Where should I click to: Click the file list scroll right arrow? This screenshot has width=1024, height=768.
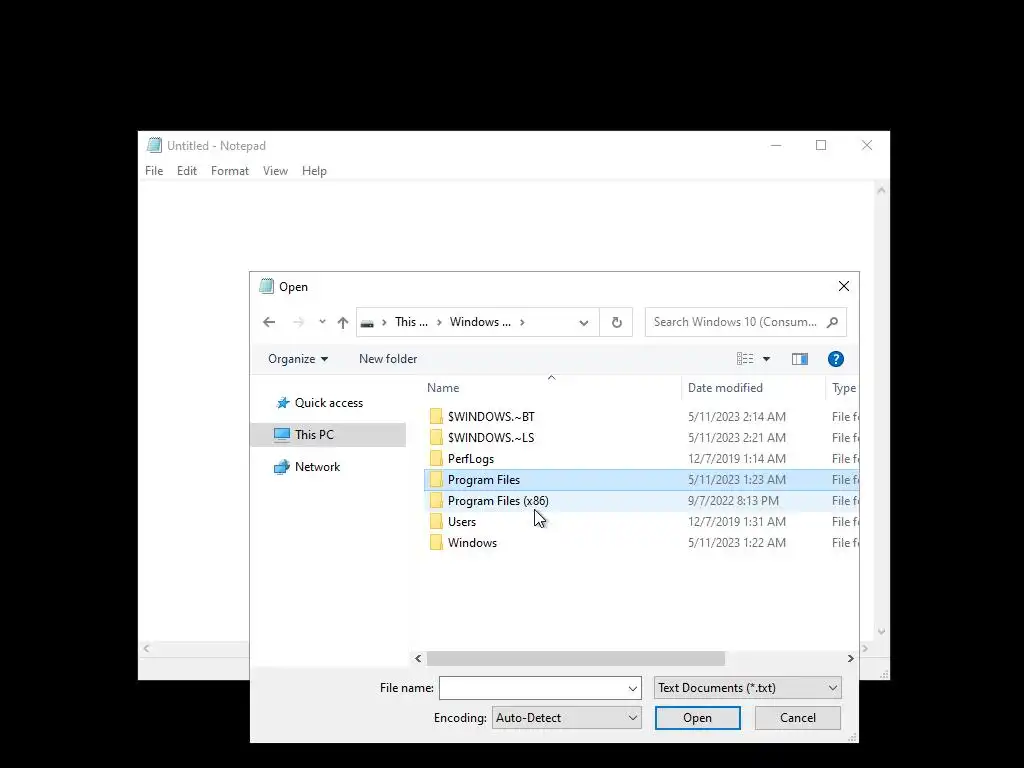tap(850, 658)
